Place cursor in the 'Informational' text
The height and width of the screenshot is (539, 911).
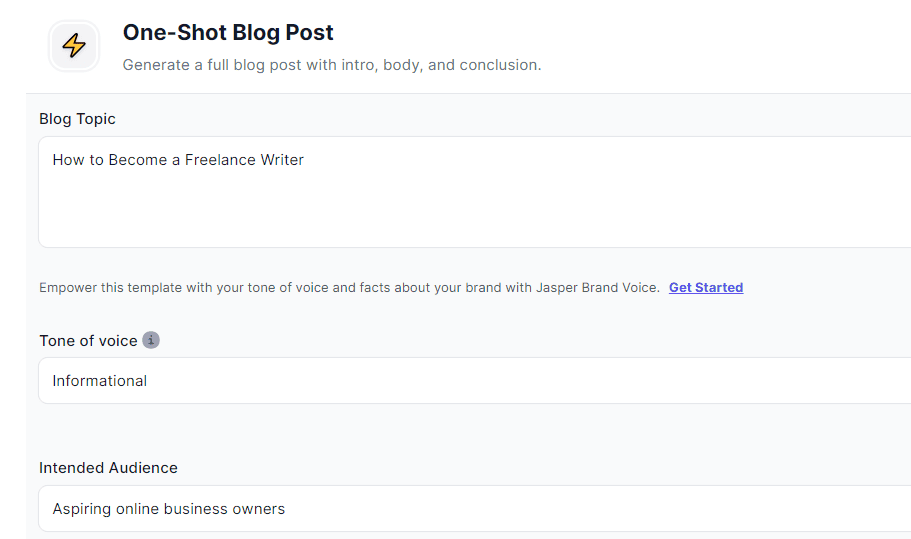click(x=100, y=381)
